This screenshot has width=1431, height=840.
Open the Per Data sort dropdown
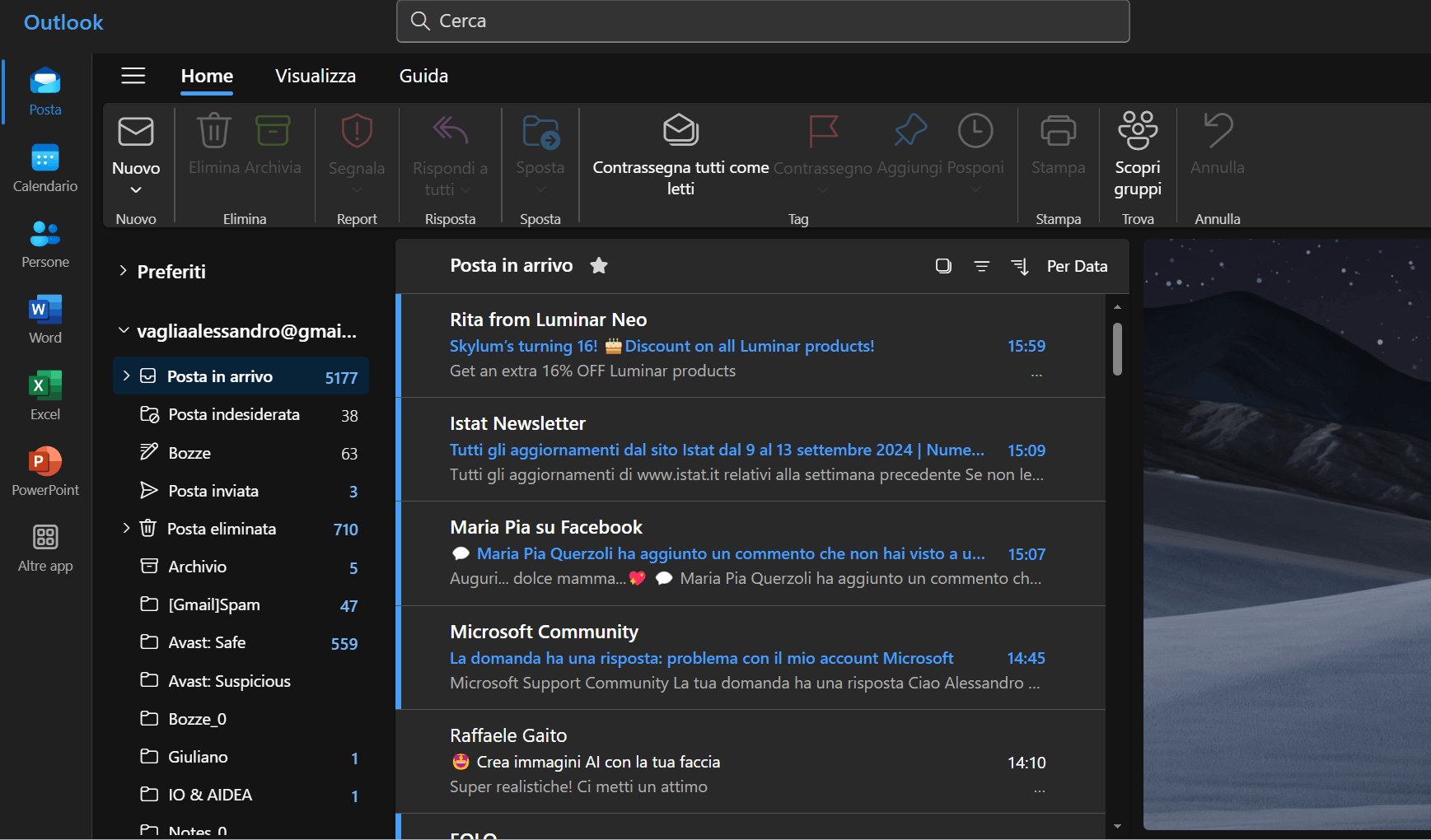[1077, 266]
